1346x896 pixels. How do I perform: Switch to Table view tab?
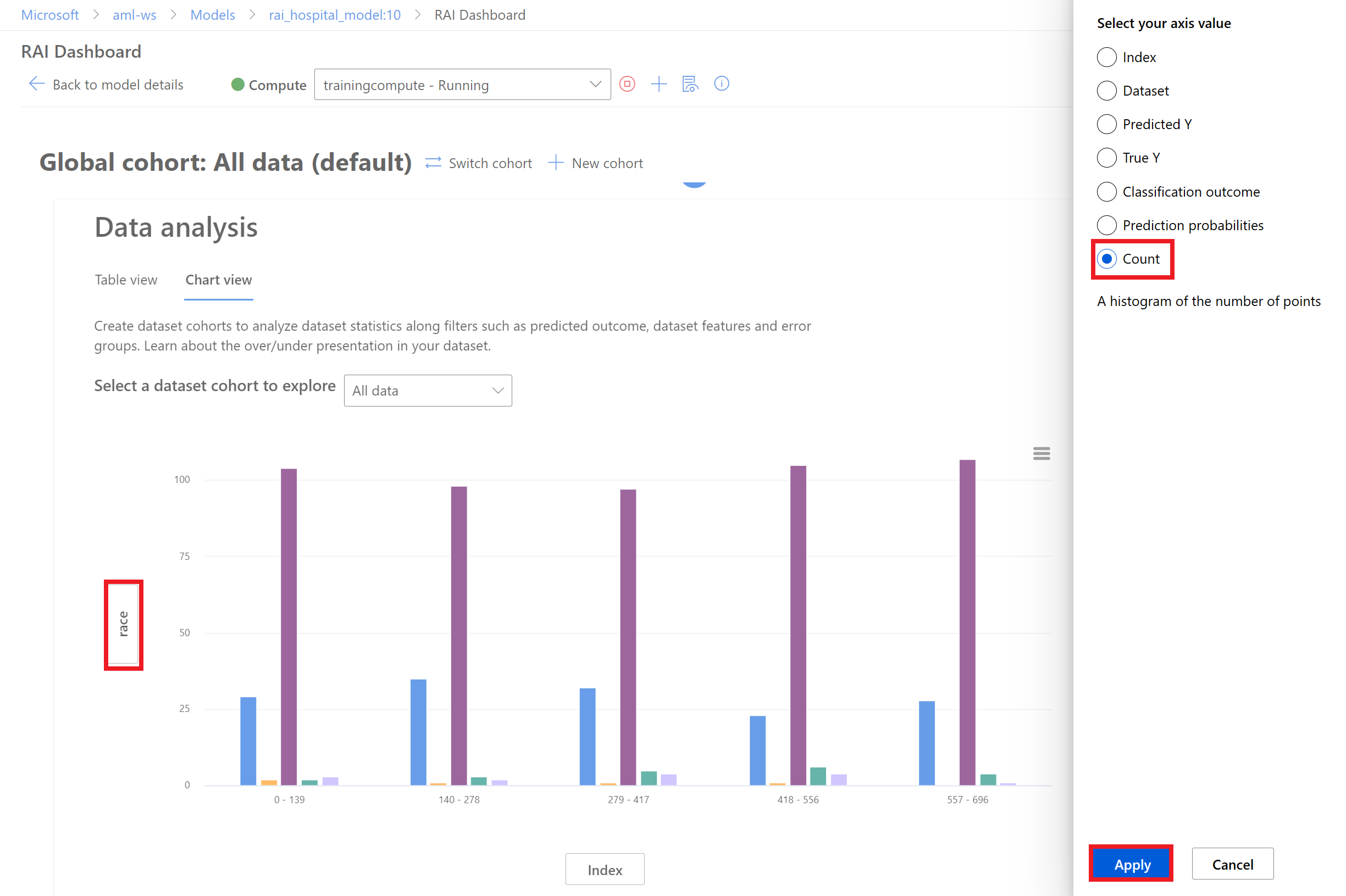click(126, 280)
